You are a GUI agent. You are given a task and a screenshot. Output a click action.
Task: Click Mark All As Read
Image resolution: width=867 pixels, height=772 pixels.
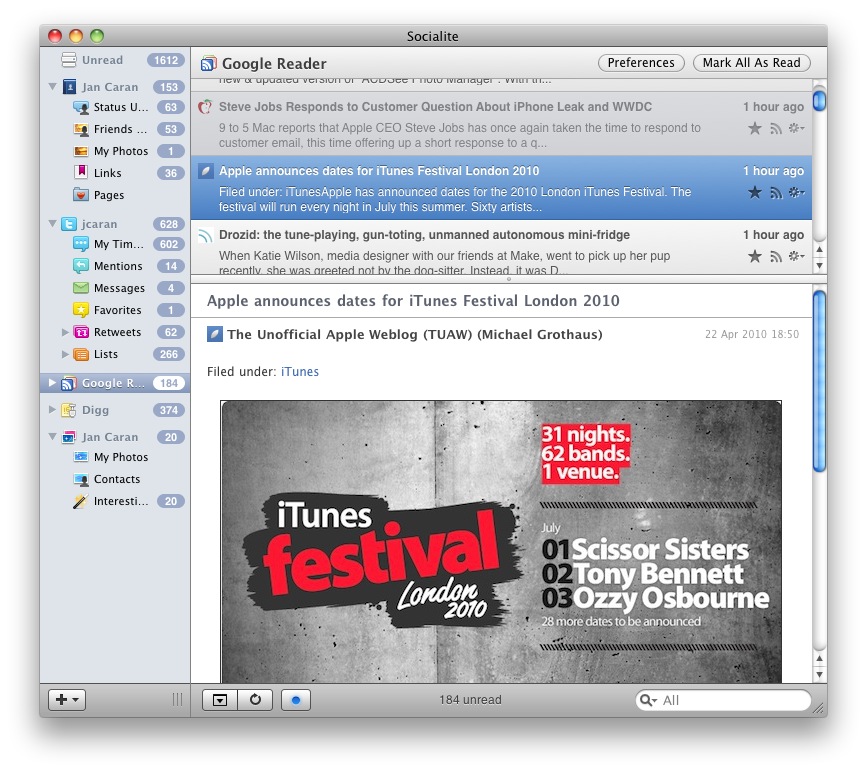pyautogui.click(x=751, y=62)
